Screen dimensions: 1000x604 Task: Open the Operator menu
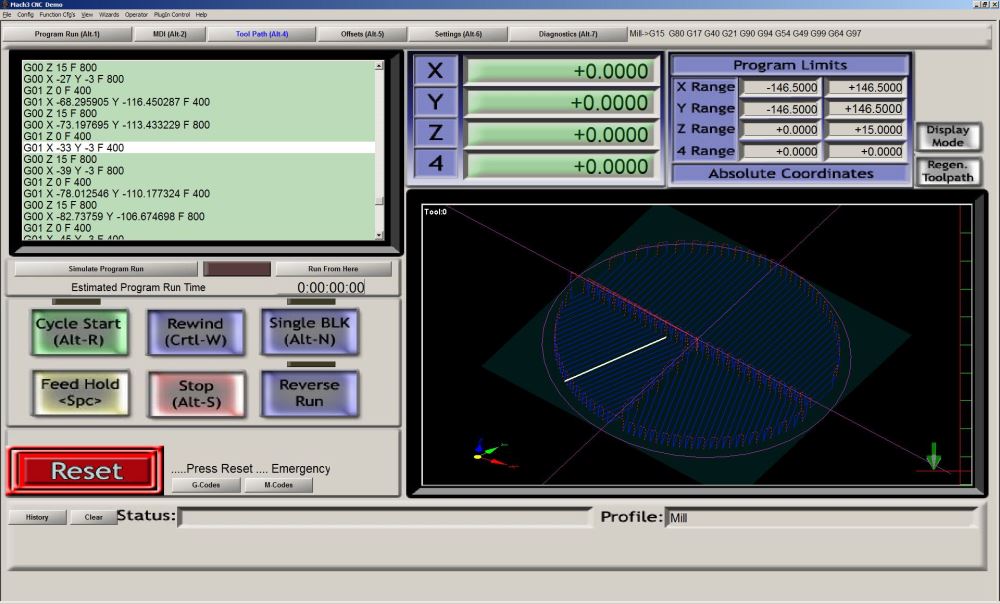136,14
